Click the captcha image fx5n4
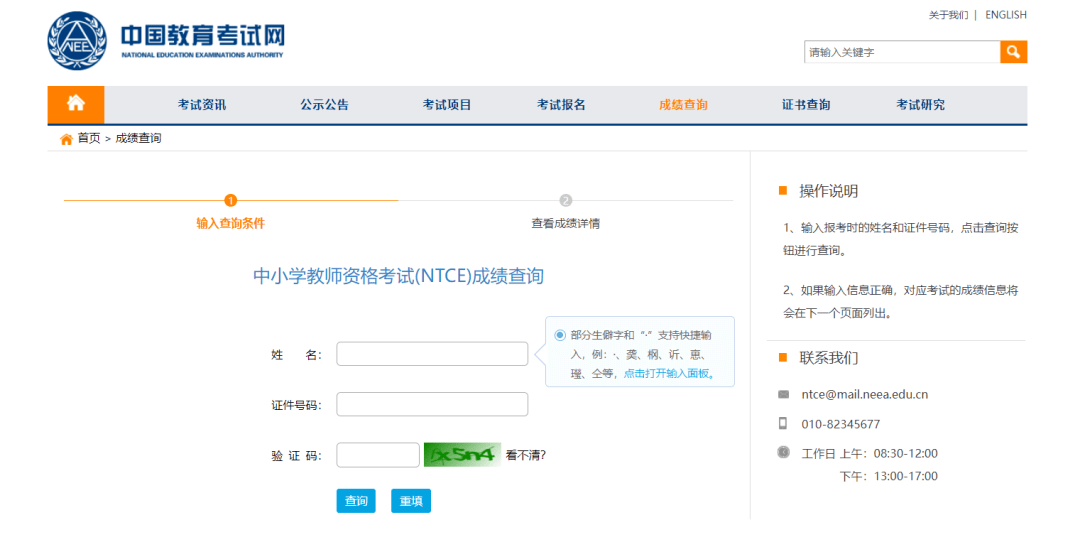 [462, 455]
